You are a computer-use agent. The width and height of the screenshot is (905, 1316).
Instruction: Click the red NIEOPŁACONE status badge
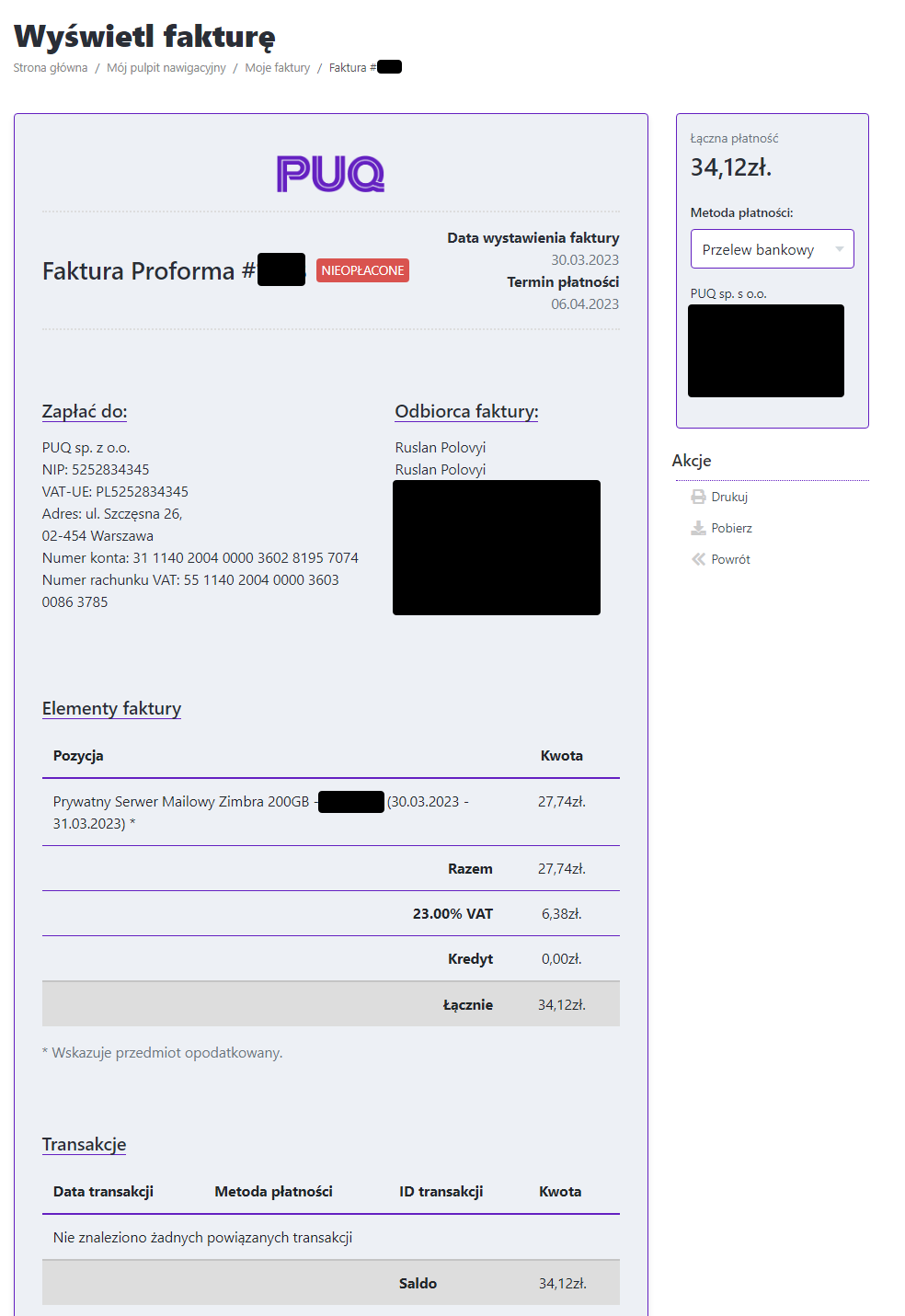coord(362,270)
